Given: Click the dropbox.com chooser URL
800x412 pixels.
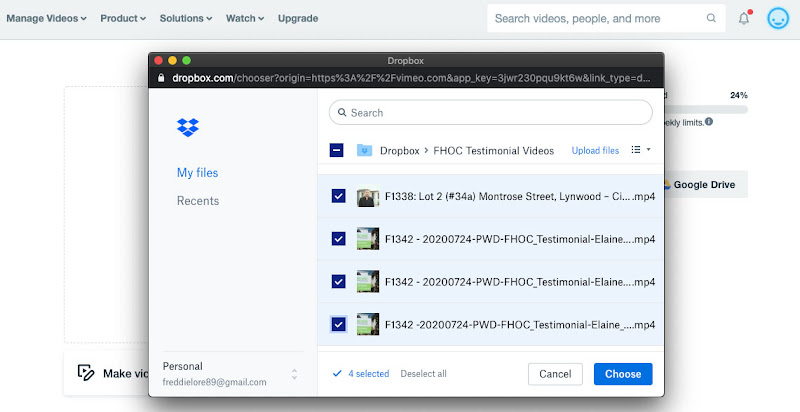Looking at the screenshot, I should pos(411,78).
